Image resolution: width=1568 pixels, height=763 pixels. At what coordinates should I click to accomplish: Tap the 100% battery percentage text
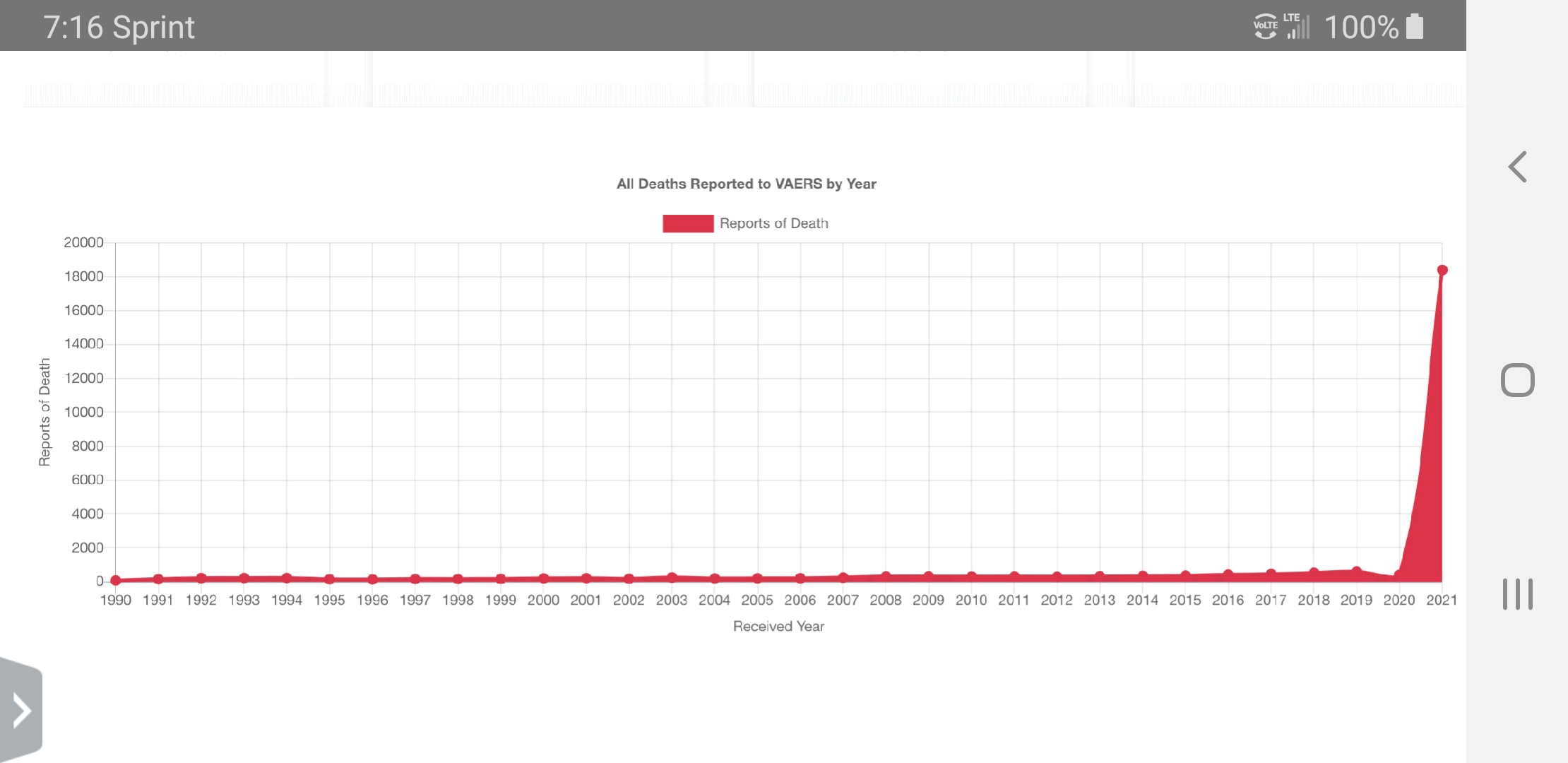[1360, 27]
